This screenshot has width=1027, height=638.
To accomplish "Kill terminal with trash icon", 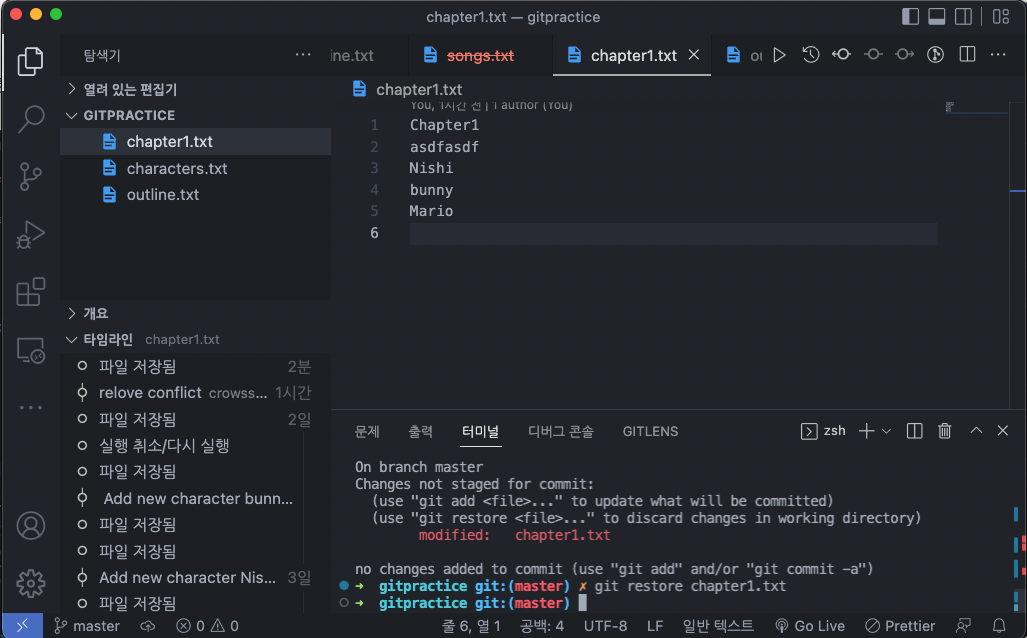I will click(x=944, y=431).
